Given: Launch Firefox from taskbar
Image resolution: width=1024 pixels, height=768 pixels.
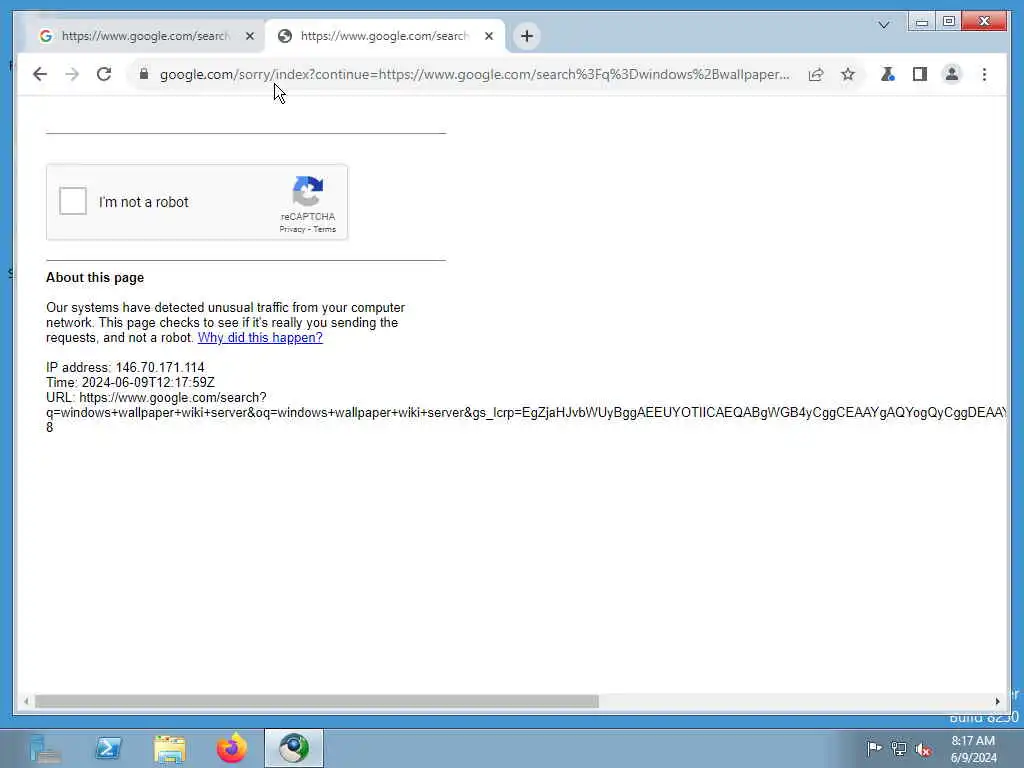Looking at the screenshot, I should pos(232,748).
